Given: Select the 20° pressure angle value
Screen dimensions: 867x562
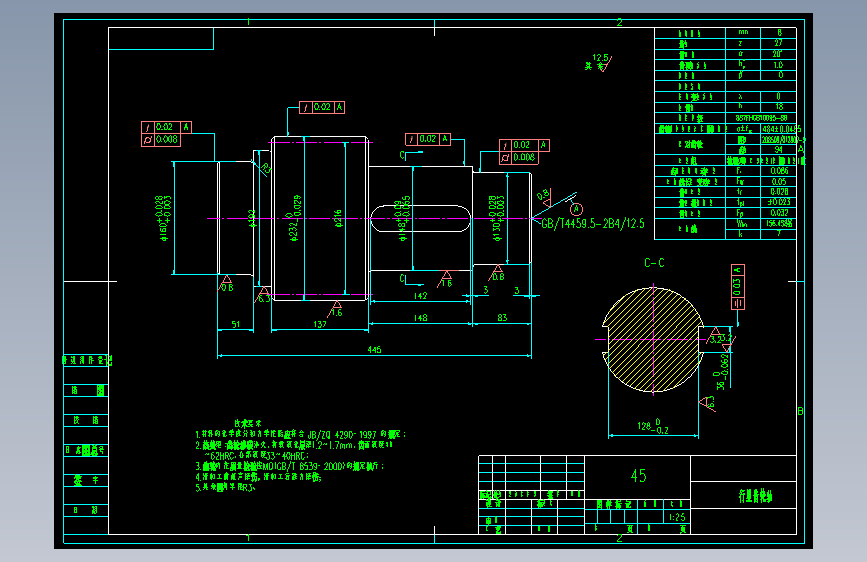Looking at the screenshot, I should tap(777, 54).
